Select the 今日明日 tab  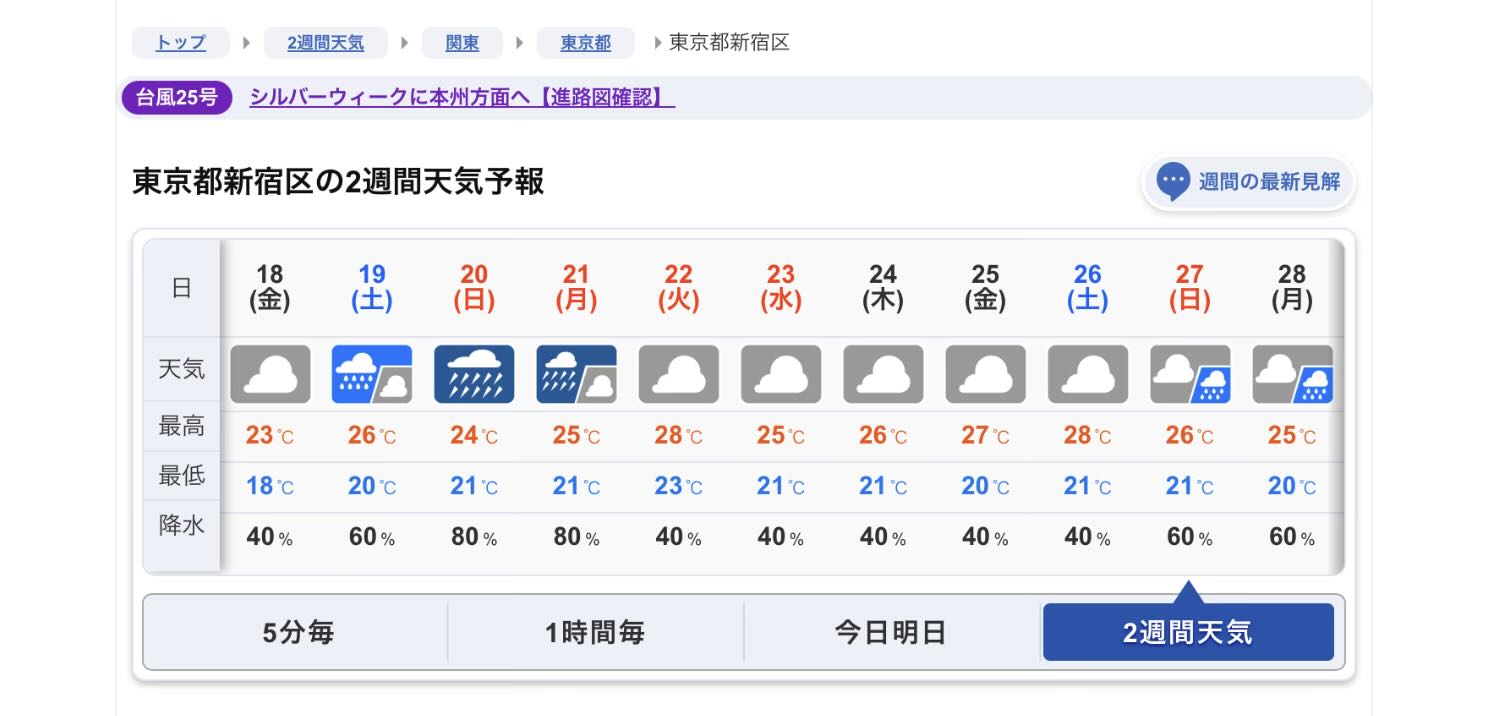[891, 632]
